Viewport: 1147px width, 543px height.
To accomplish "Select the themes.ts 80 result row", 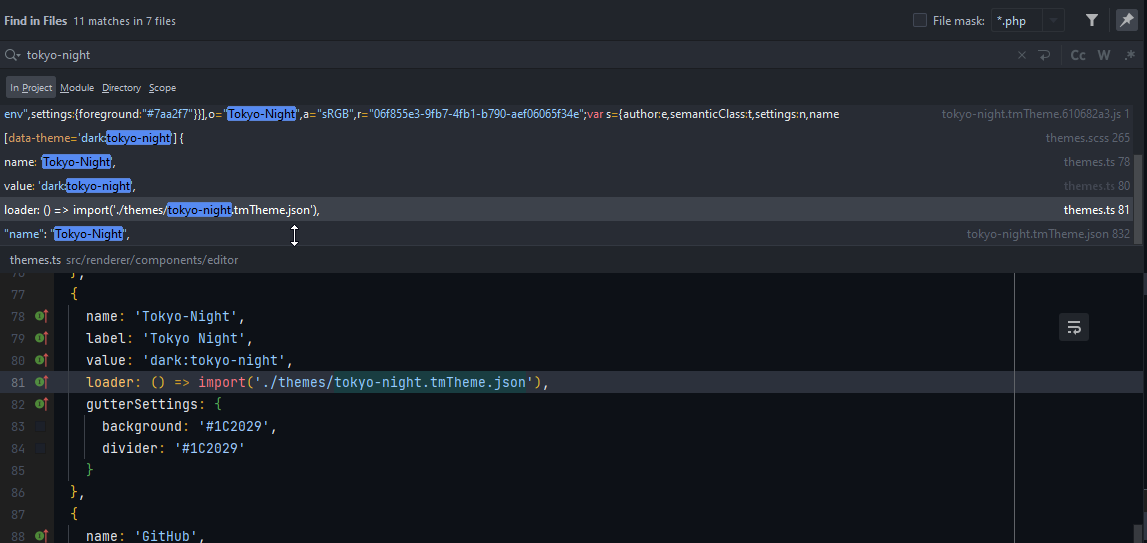I will [567, 186].
